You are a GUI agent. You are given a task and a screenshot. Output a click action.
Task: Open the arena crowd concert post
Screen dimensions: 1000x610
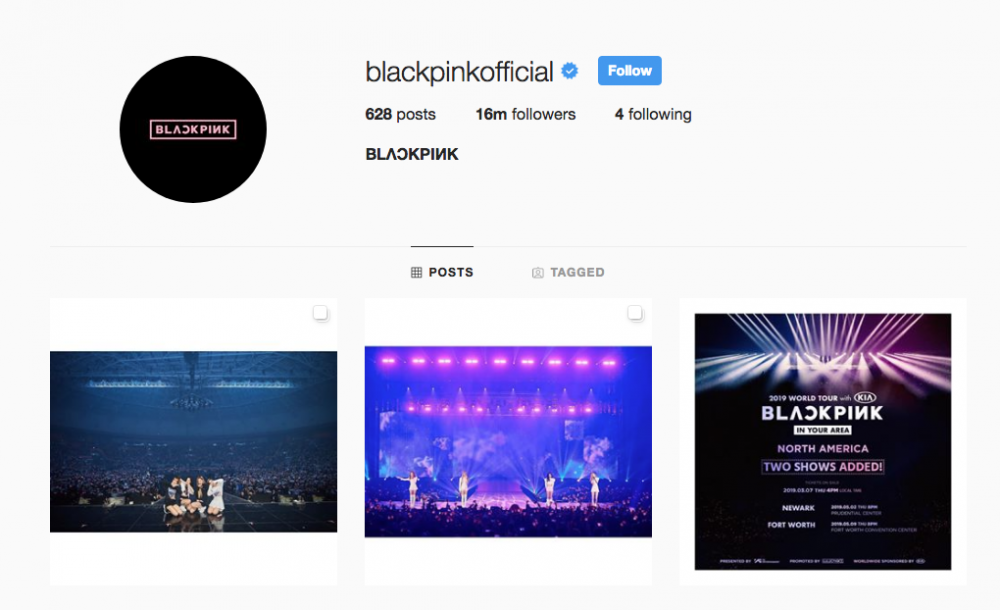pyautogui.click(x=193, y=442)
